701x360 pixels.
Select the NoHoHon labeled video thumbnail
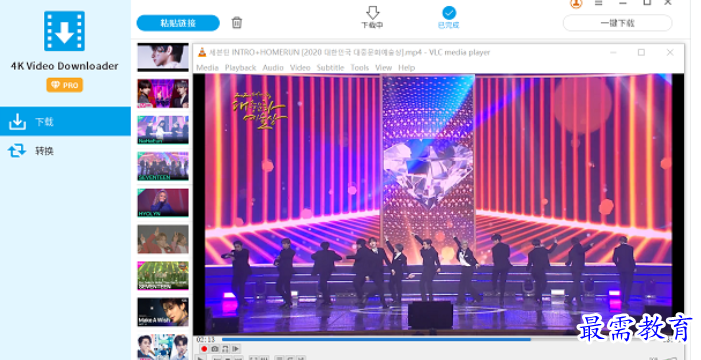(x=163, y=130)
